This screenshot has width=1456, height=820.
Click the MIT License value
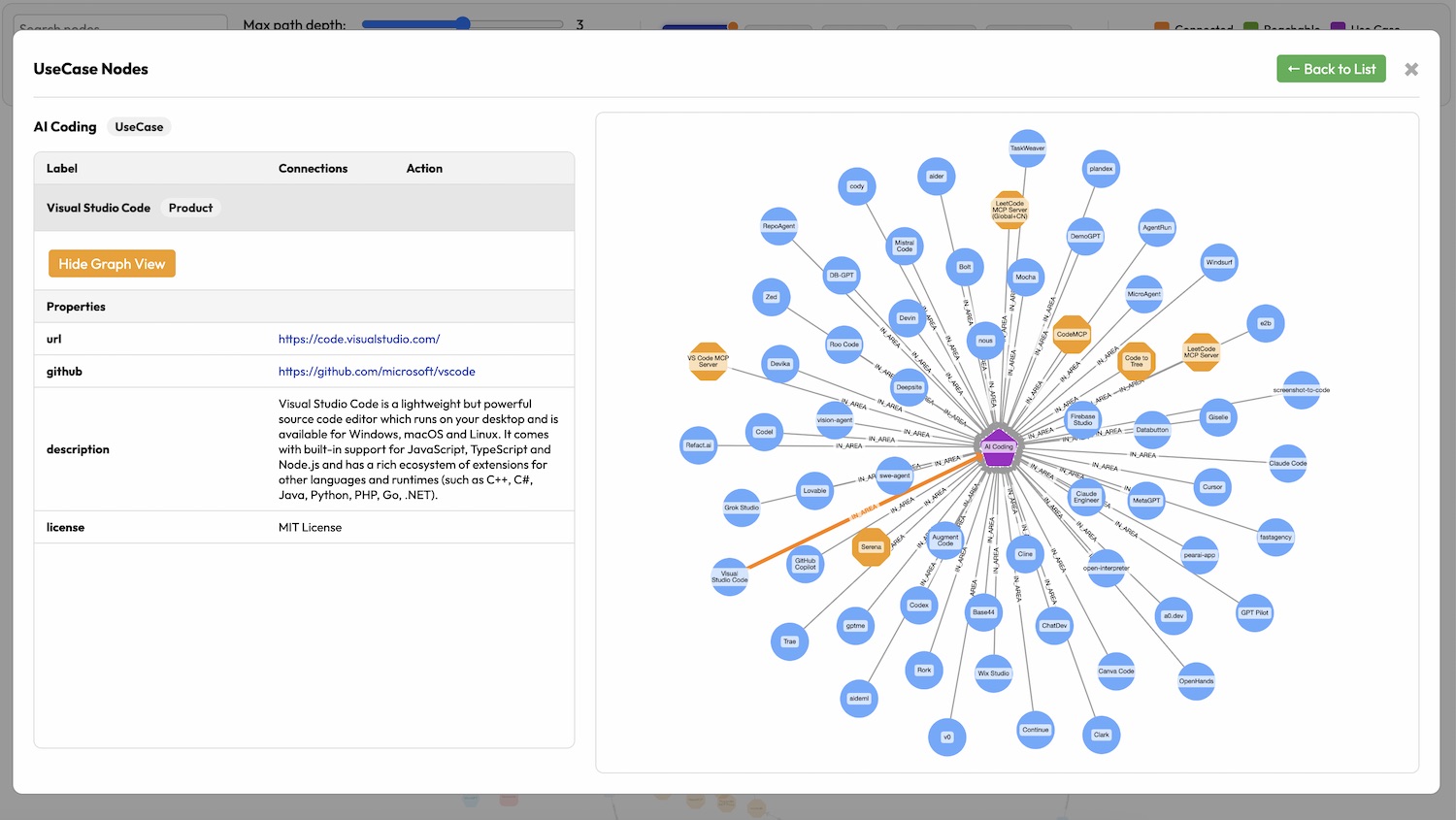[x=310, y=528]
